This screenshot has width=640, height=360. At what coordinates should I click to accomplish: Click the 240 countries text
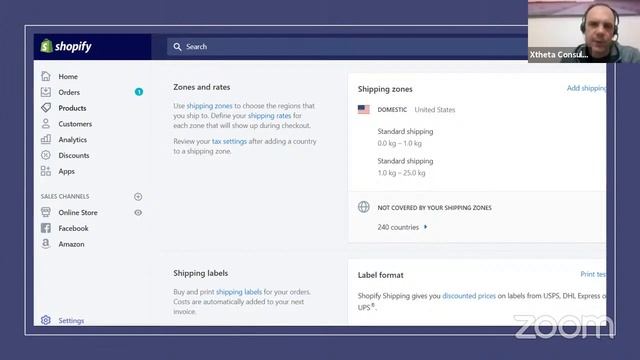(x=398, y=227)
